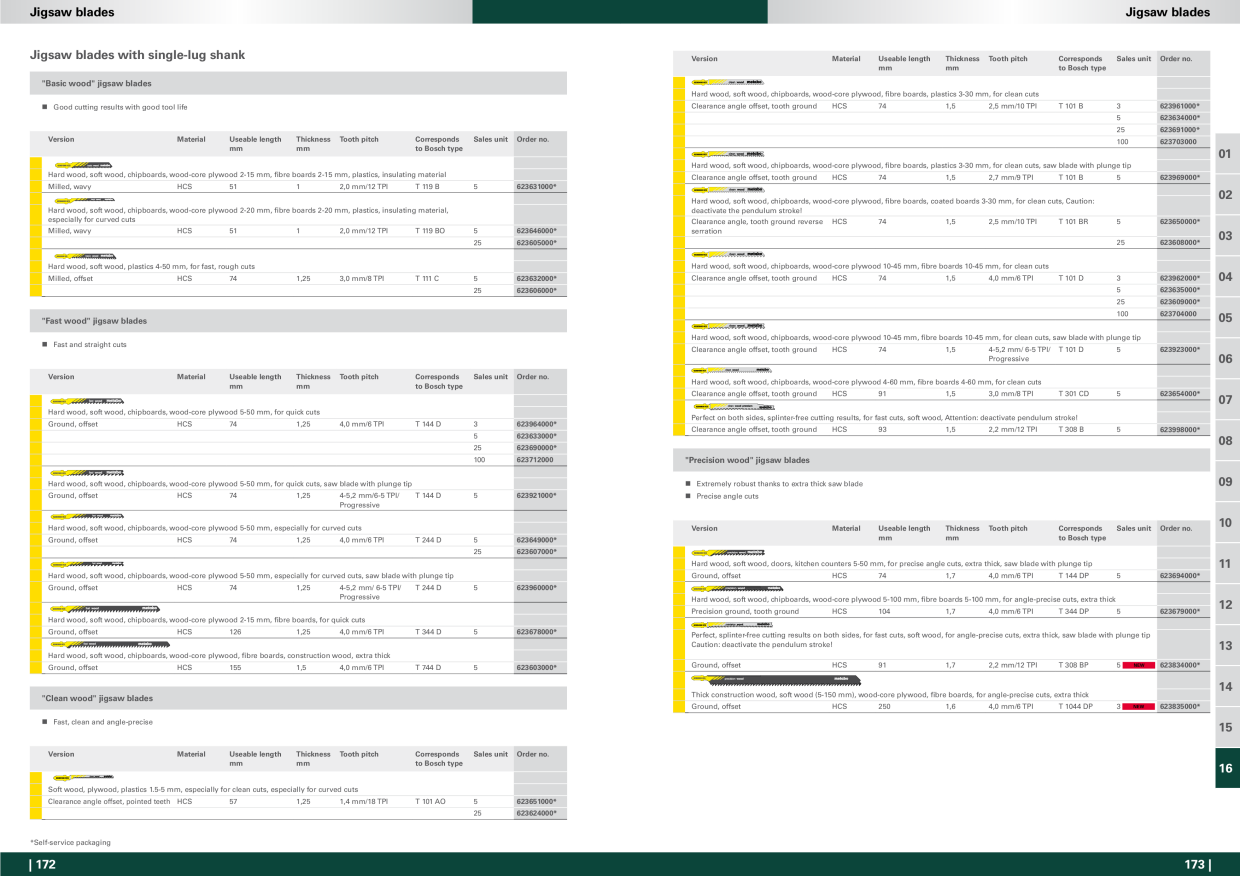
Task: Select order number 623632000*
Action: pos(536,279)
